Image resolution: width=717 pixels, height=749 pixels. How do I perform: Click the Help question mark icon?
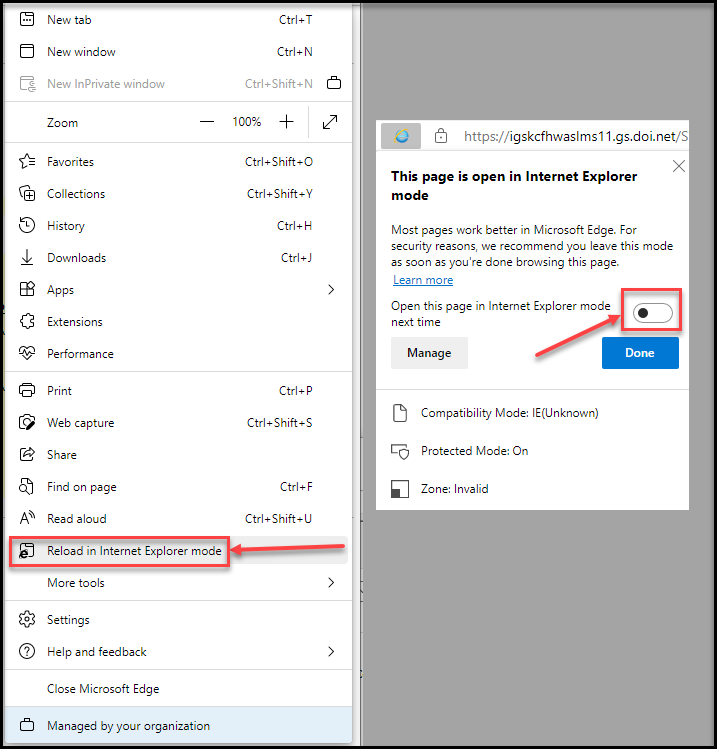(x=27, y=651)
